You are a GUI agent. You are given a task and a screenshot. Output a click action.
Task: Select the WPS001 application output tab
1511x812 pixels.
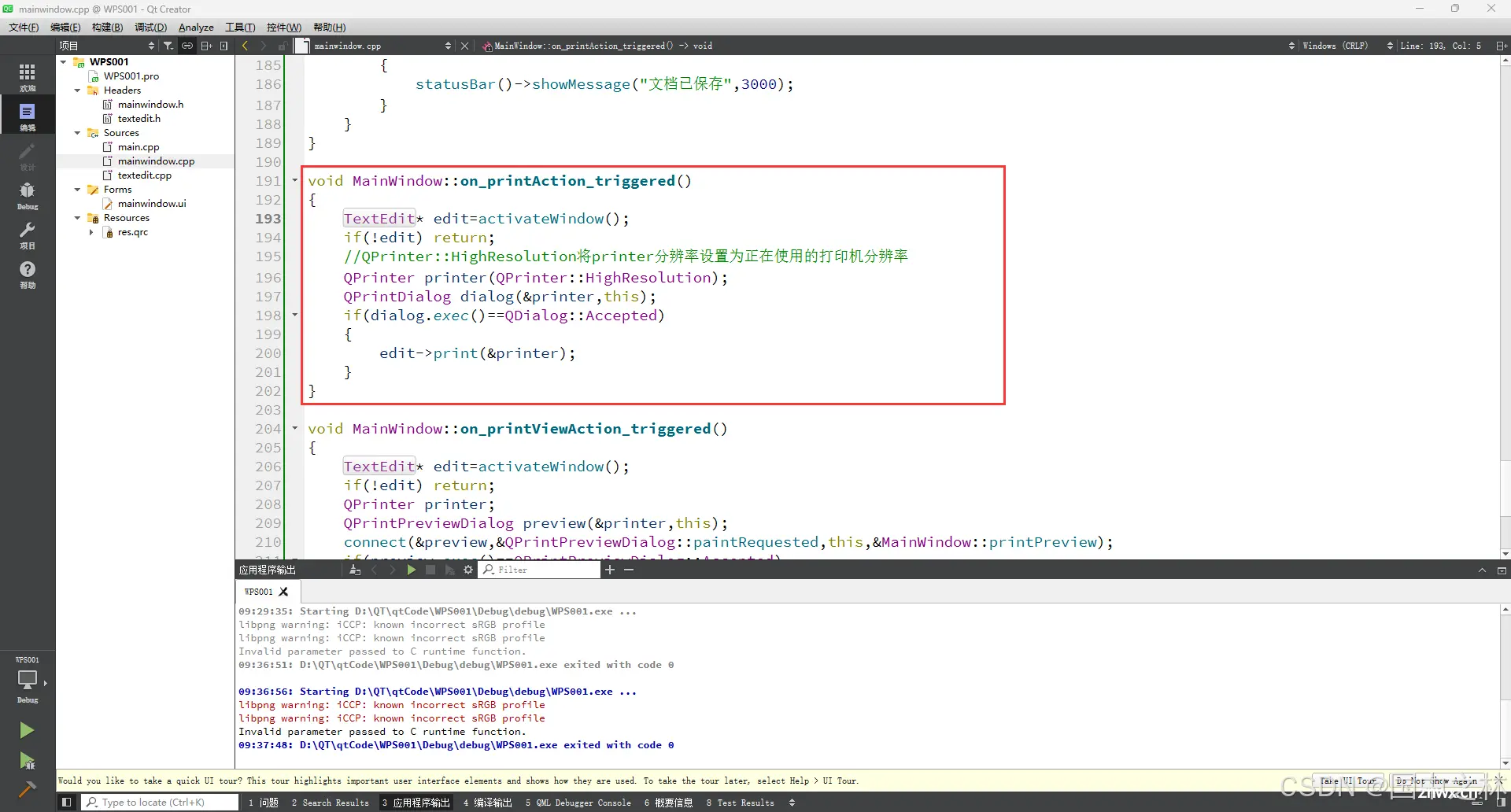[x=258, y=592]
